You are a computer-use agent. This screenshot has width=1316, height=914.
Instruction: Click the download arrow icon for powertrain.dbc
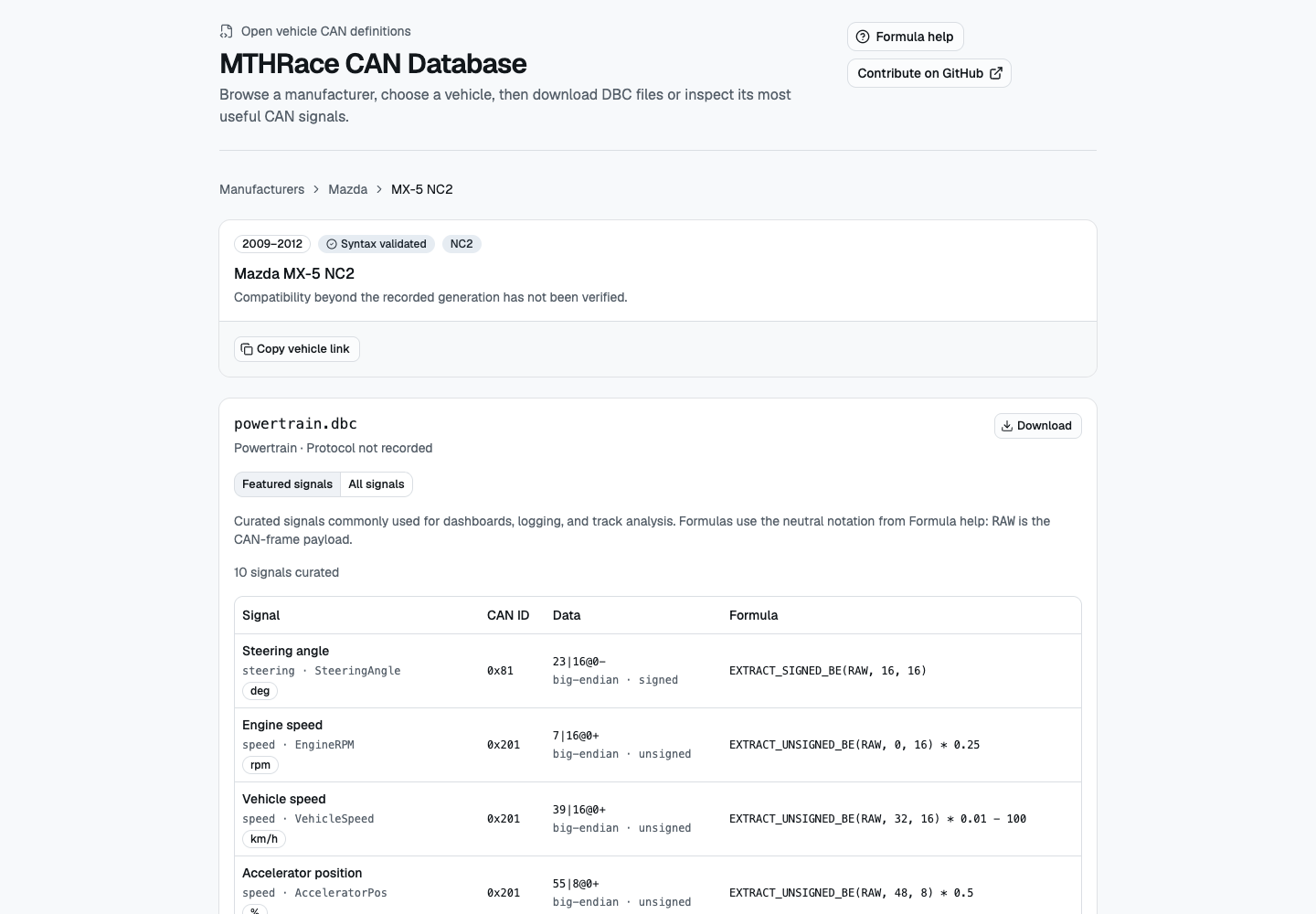coord(1007,426)
